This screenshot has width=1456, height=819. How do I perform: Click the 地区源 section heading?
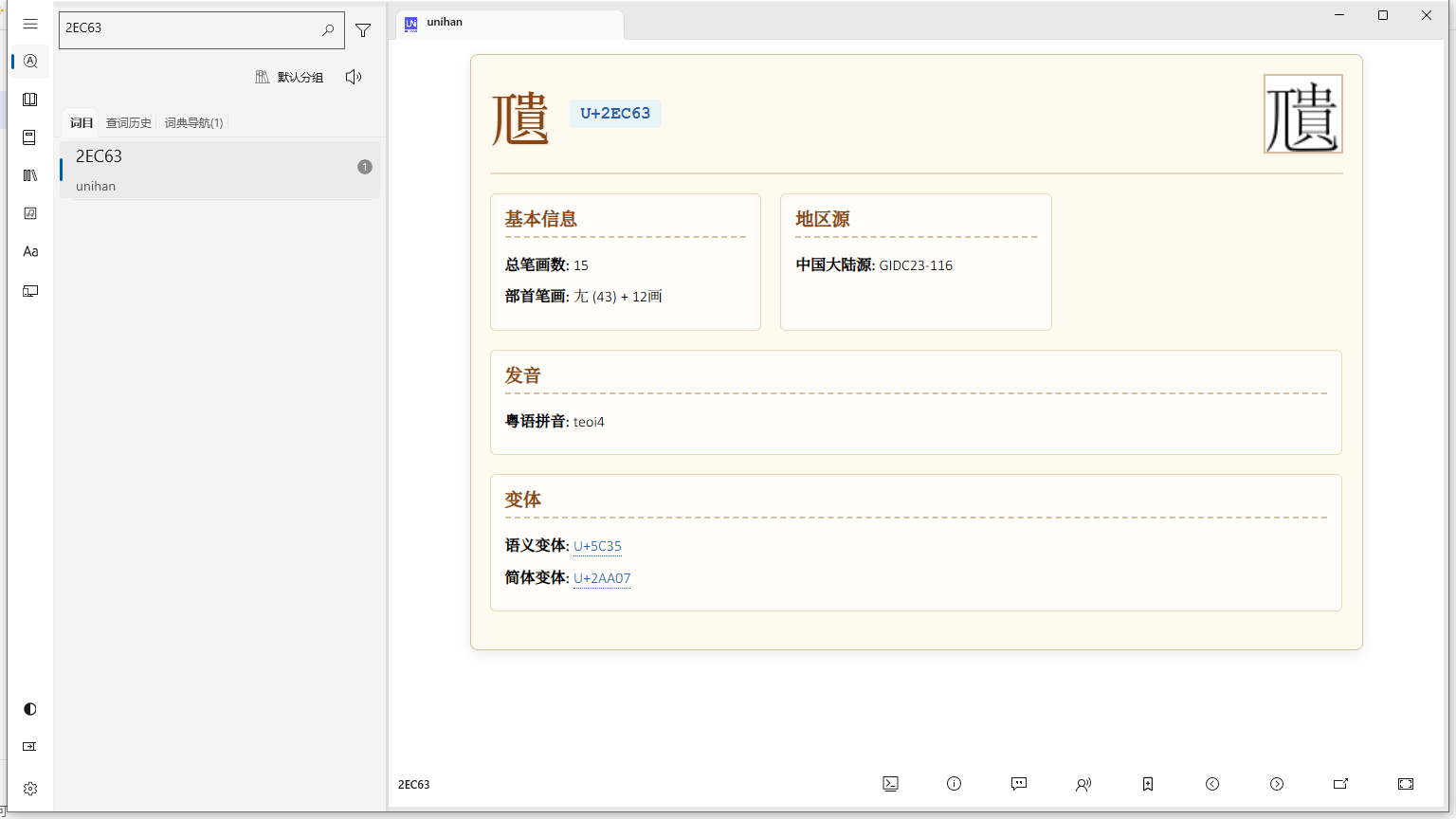[x=822, y=219]
